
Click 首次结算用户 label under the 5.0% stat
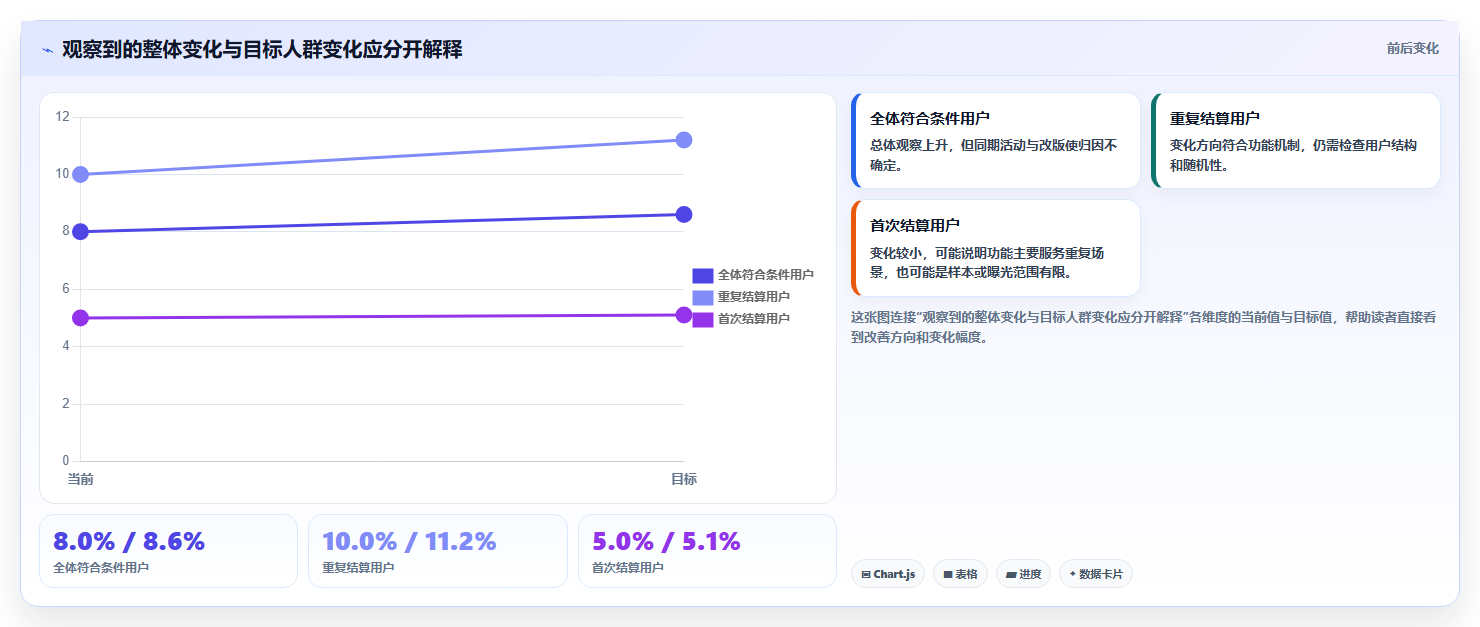(628, 568)
